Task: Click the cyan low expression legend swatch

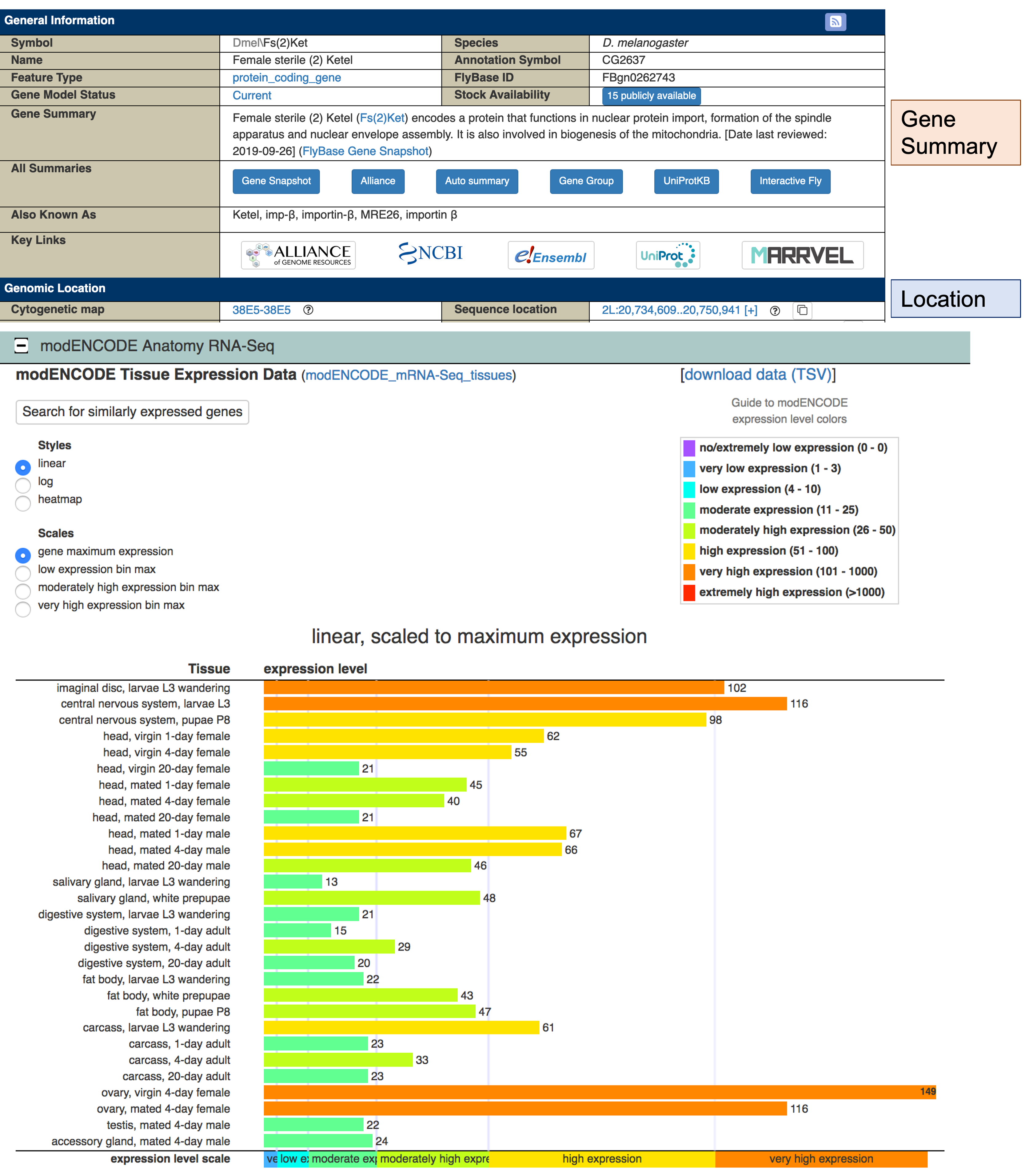Action: tap(689, 489)
